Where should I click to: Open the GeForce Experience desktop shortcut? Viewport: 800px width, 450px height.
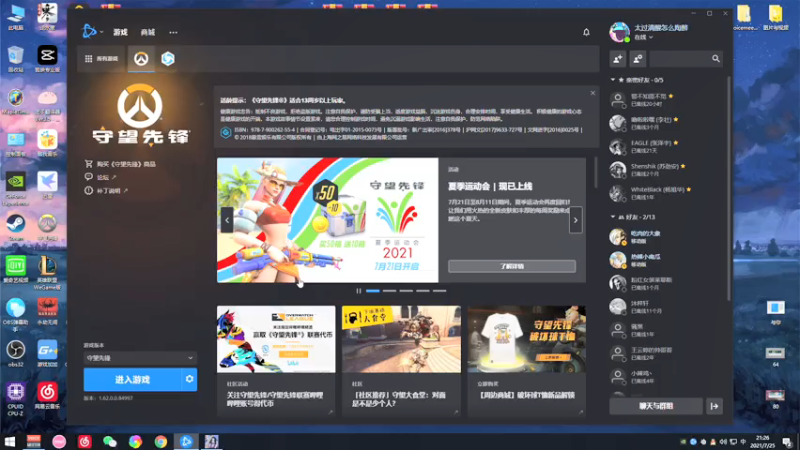pos(15,188)
